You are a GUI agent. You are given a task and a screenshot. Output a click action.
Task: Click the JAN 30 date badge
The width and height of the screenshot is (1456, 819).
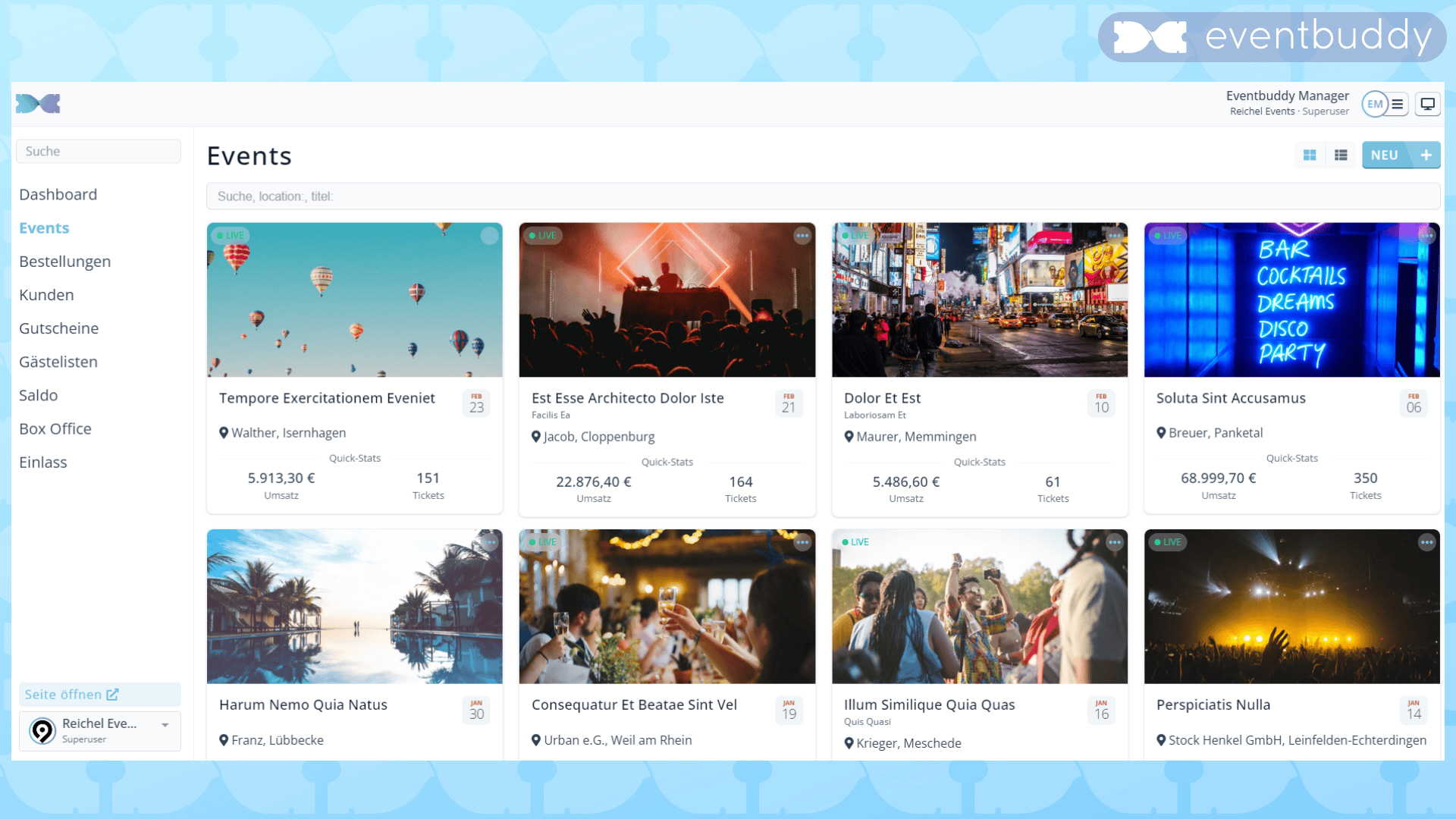click(x=476, y=711)
